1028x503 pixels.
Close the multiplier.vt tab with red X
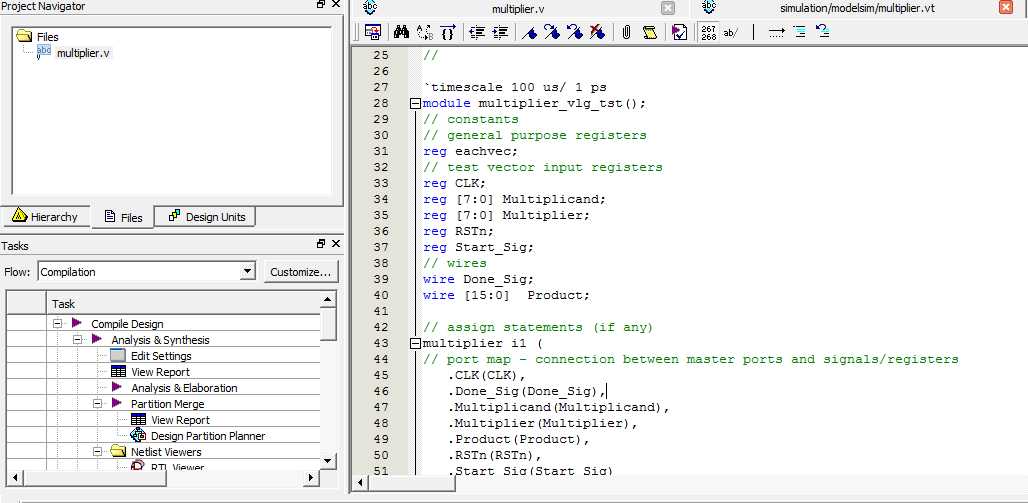pos(1006,8)
